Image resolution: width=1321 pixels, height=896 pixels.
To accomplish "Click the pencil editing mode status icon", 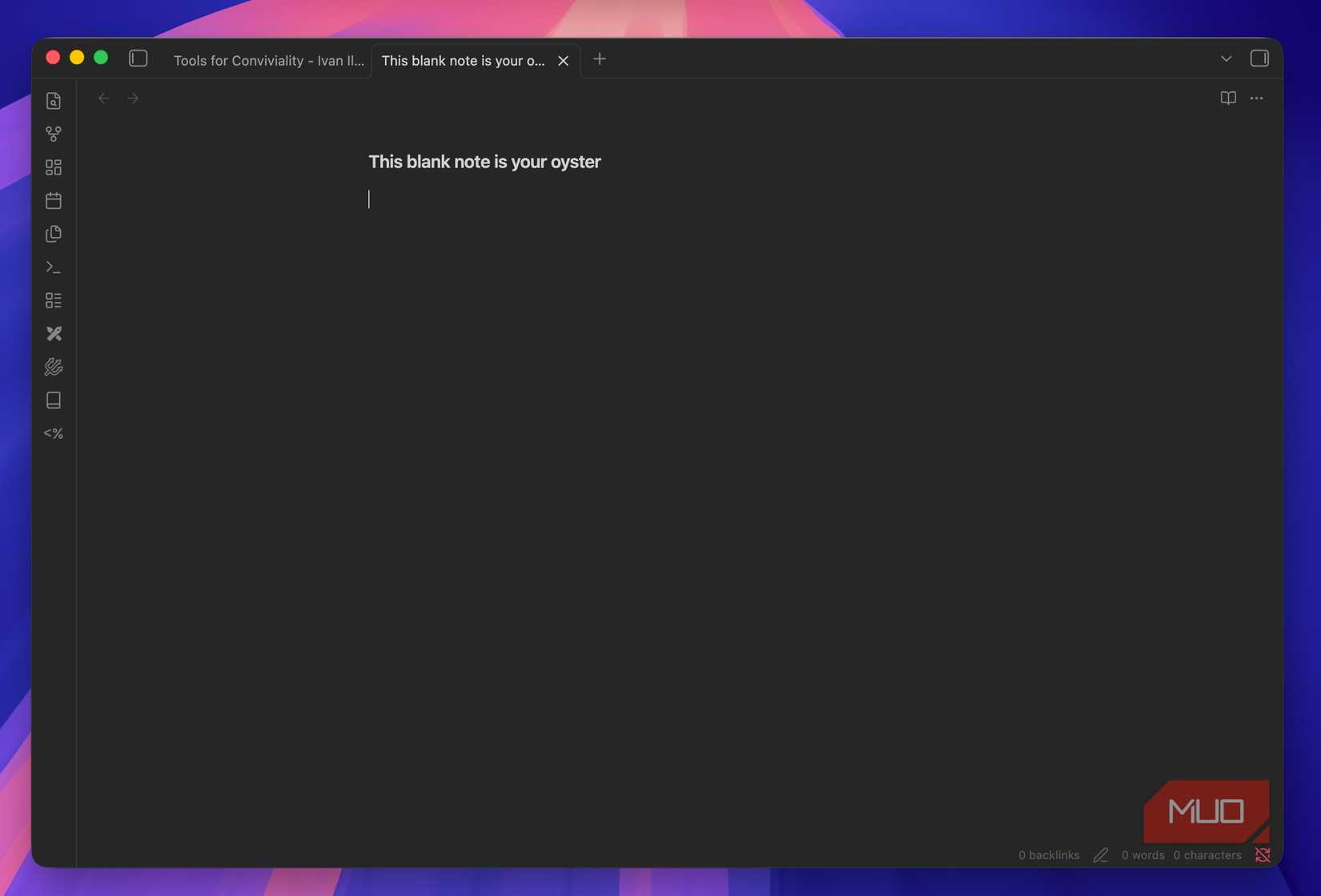I will 1101,855.
